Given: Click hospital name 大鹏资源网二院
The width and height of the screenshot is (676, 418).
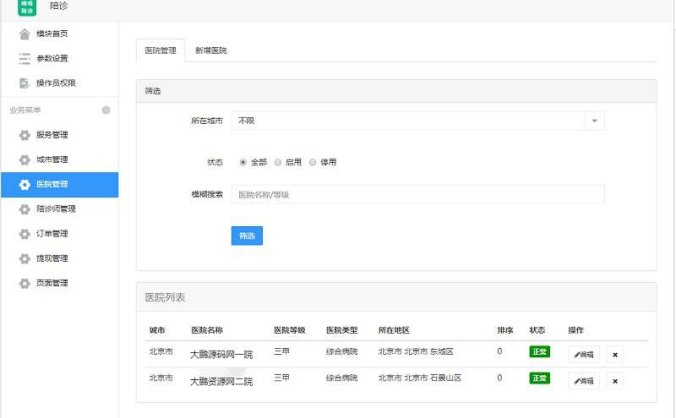Looking at the screenshot, I should tap(221, 381).
